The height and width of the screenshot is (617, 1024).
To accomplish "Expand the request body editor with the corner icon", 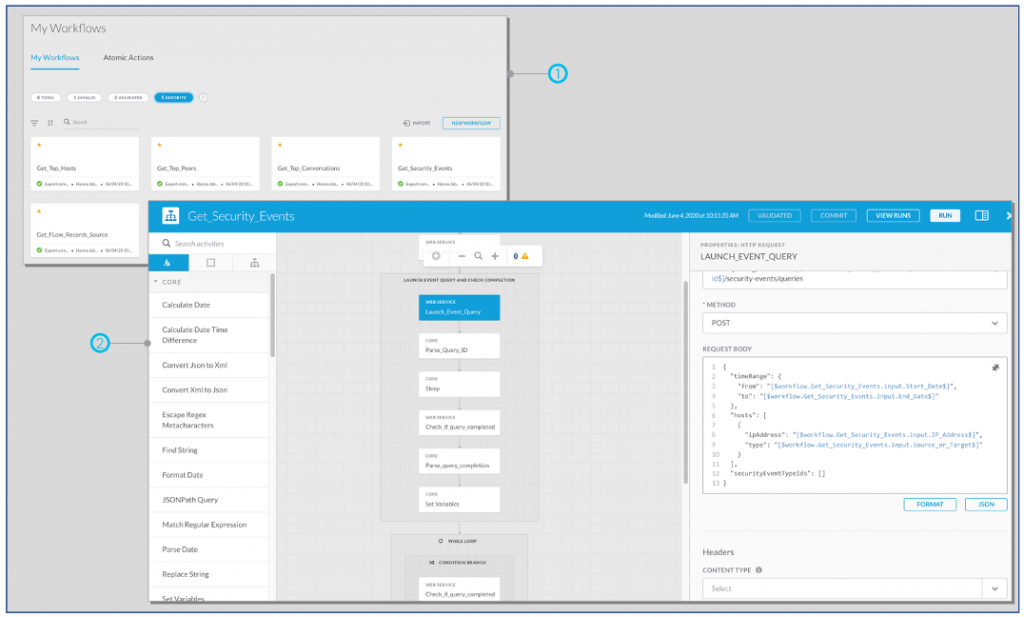I will click(995, 368).
